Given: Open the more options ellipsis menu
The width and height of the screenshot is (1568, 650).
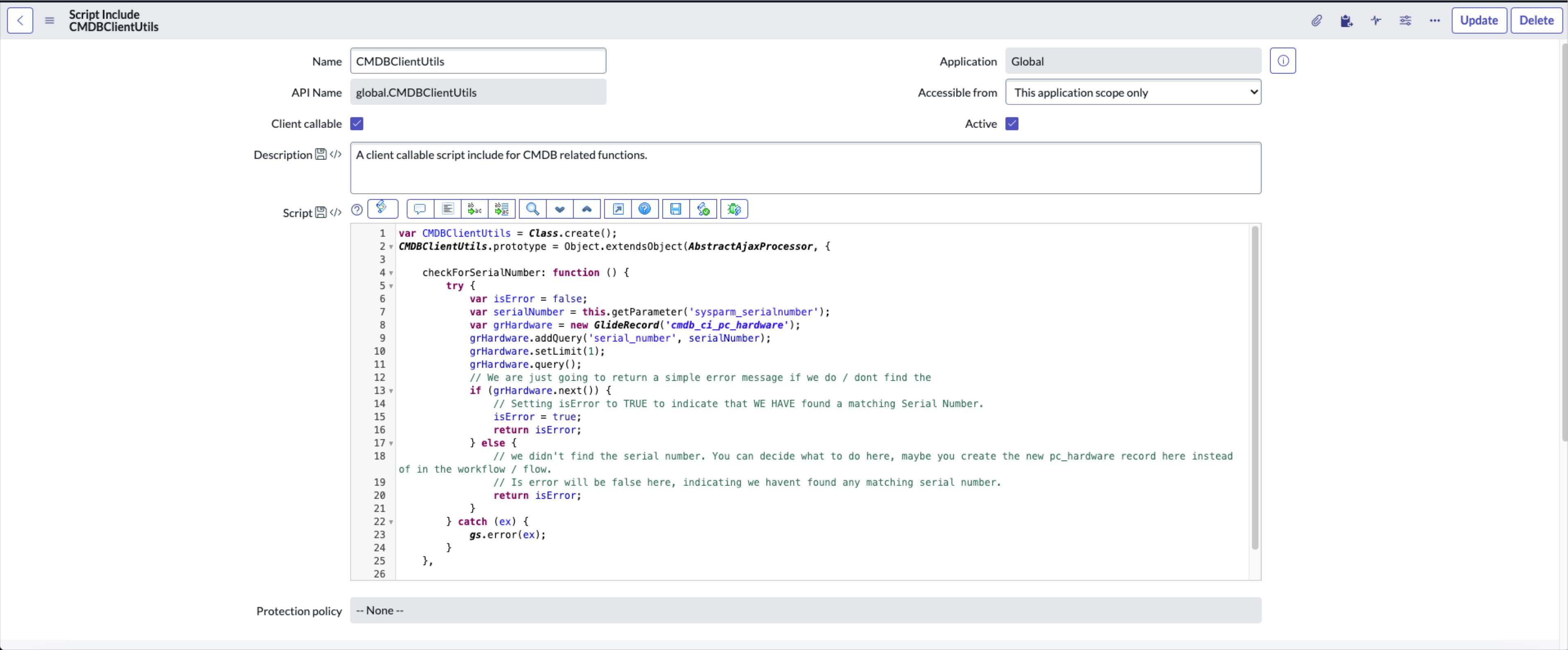Looking at the screenshot, I should (1435, 21).
